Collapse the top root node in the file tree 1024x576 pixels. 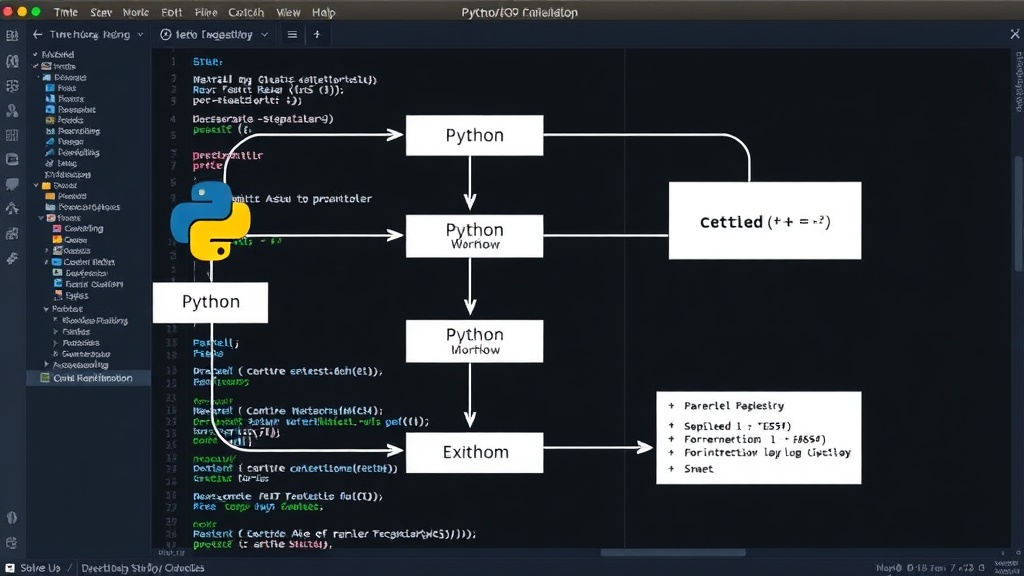tap(35, 54)
